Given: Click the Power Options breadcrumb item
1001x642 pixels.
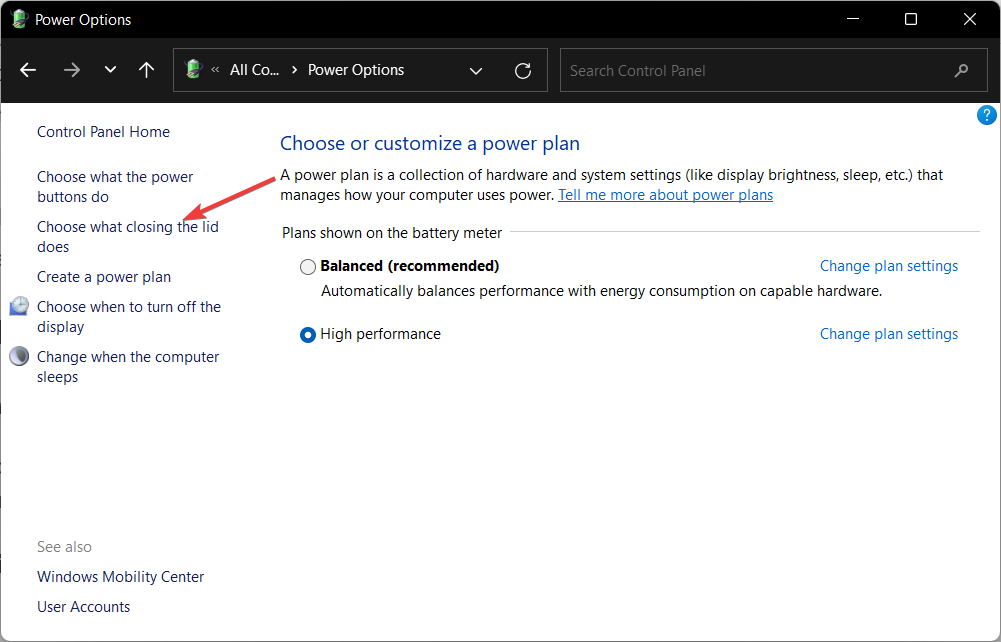Looking at the screenshot, I should tap(356, 70).
